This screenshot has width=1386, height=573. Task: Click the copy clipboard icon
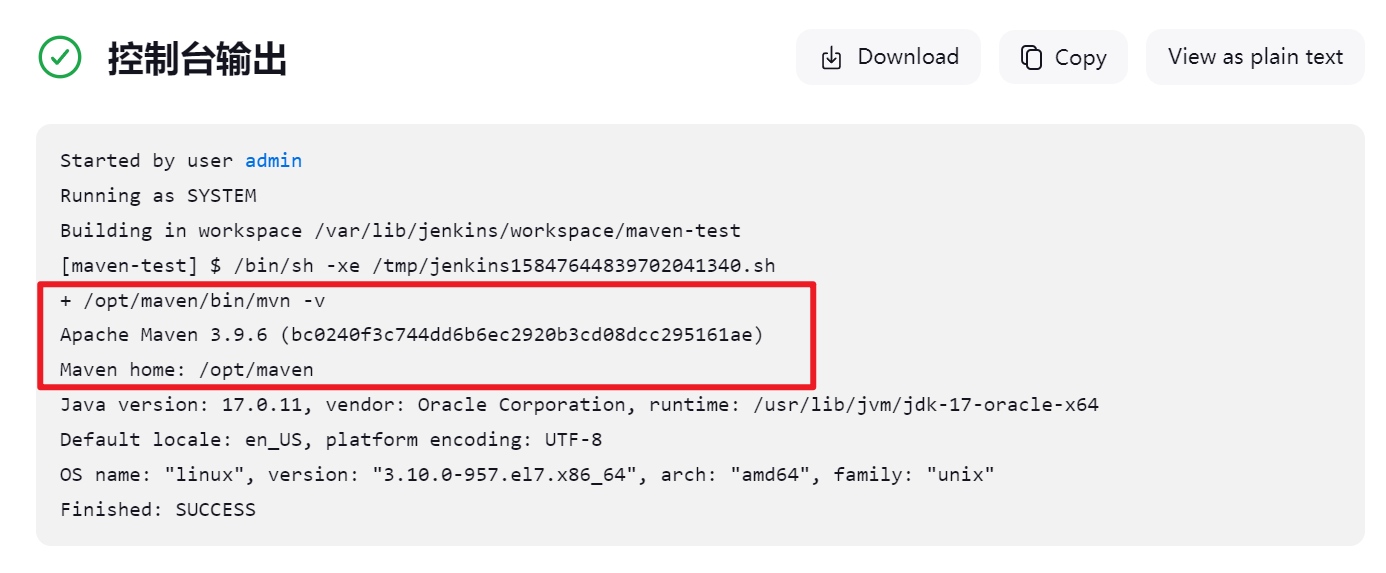pyautogui.click(x=1031, y=58)
